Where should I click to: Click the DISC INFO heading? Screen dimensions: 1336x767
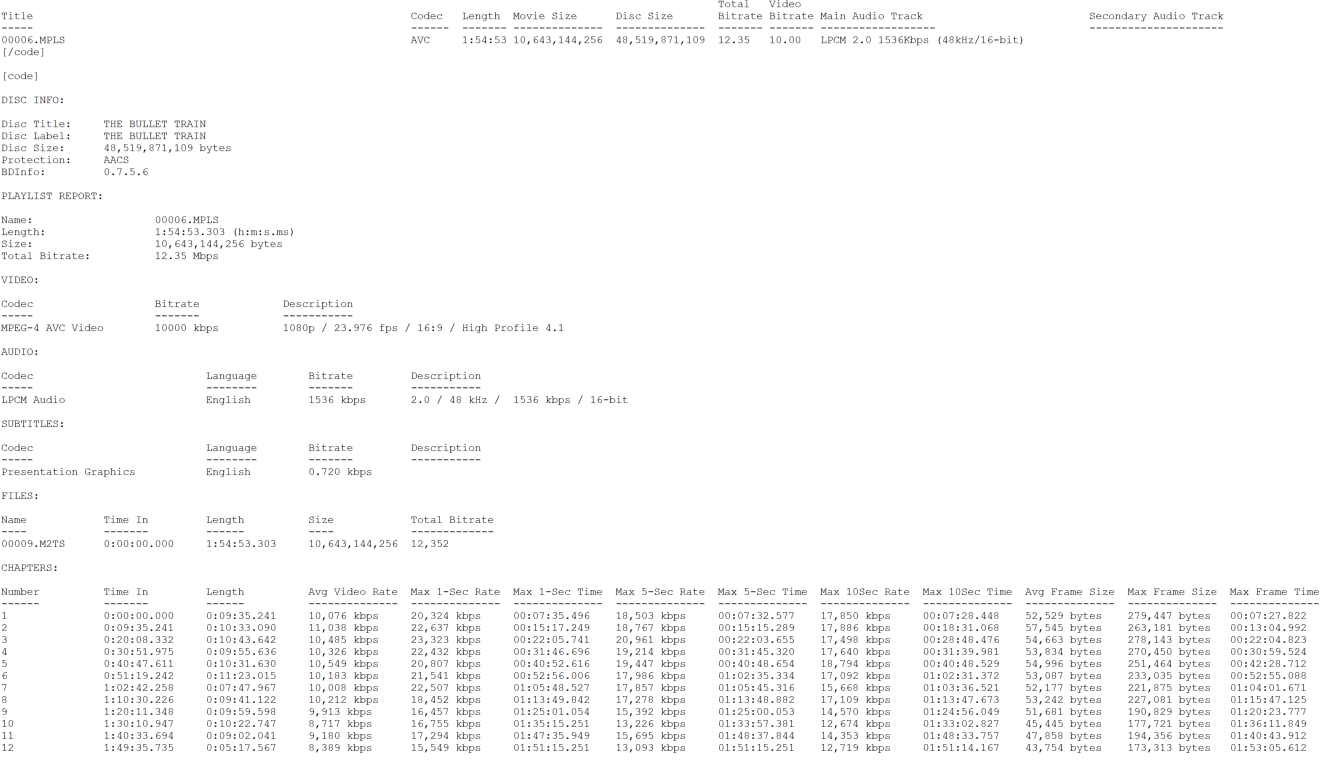(33, 100)
